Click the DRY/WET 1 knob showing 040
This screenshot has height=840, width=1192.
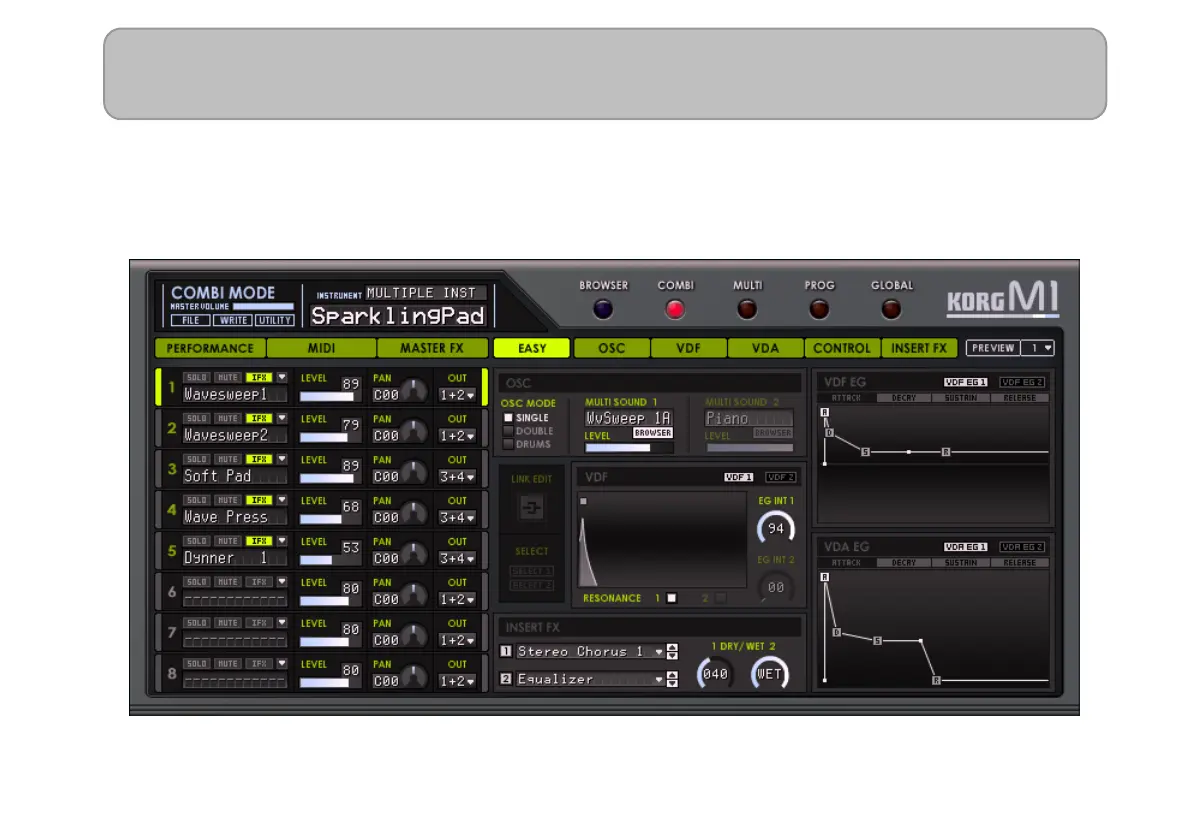[x=715, y=674]
